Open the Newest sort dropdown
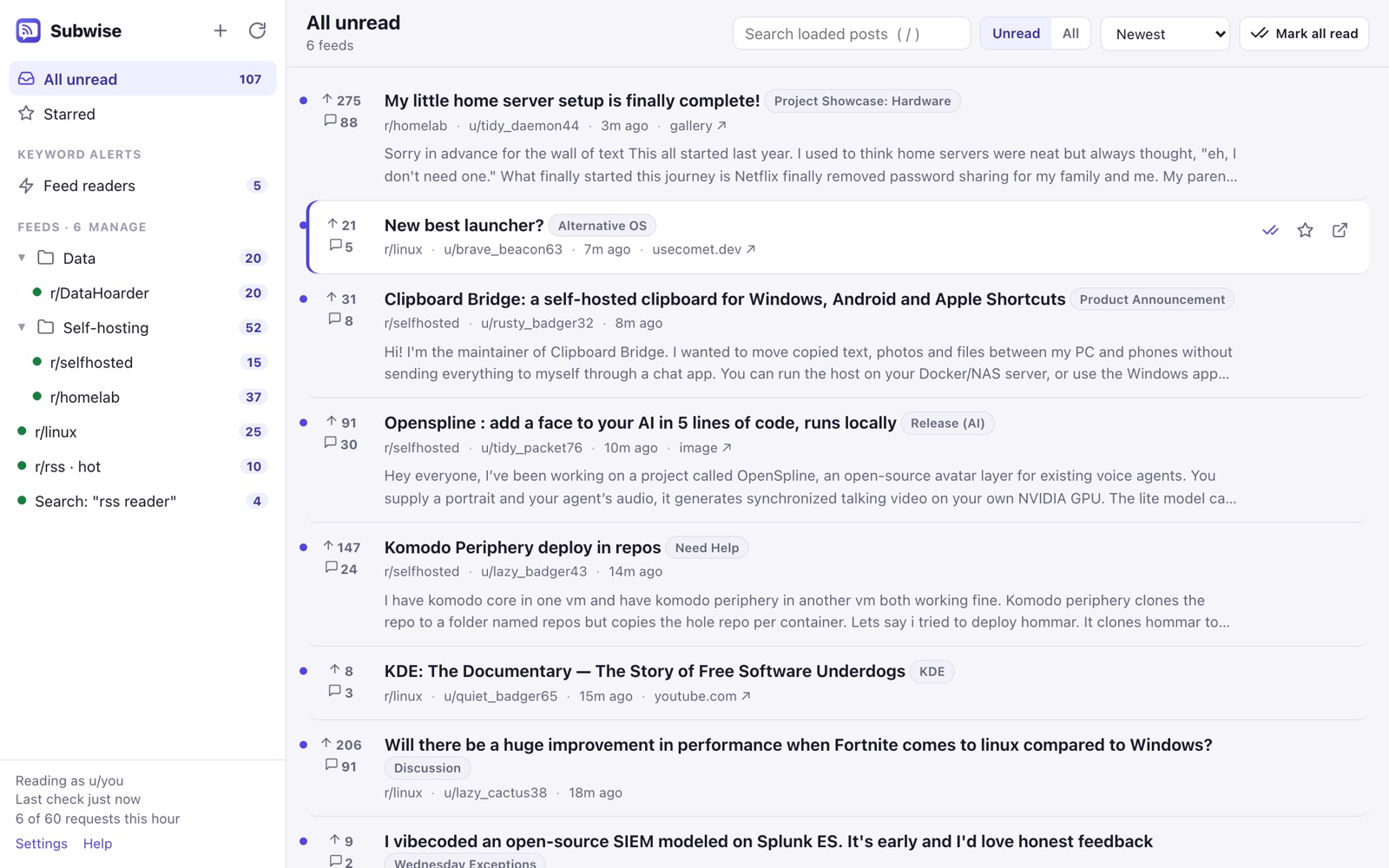Screen dimensions: 1389x868 [1165, 34]
